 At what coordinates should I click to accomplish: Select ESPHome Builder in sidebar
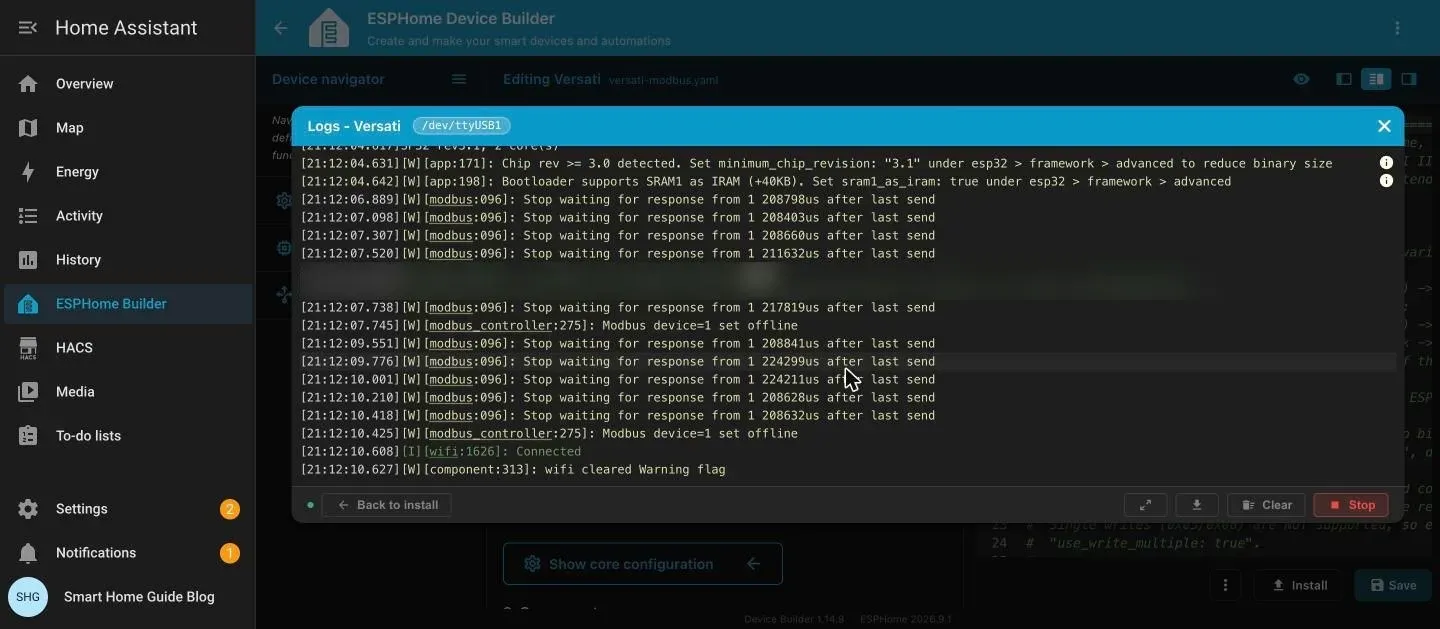point(128,304)
